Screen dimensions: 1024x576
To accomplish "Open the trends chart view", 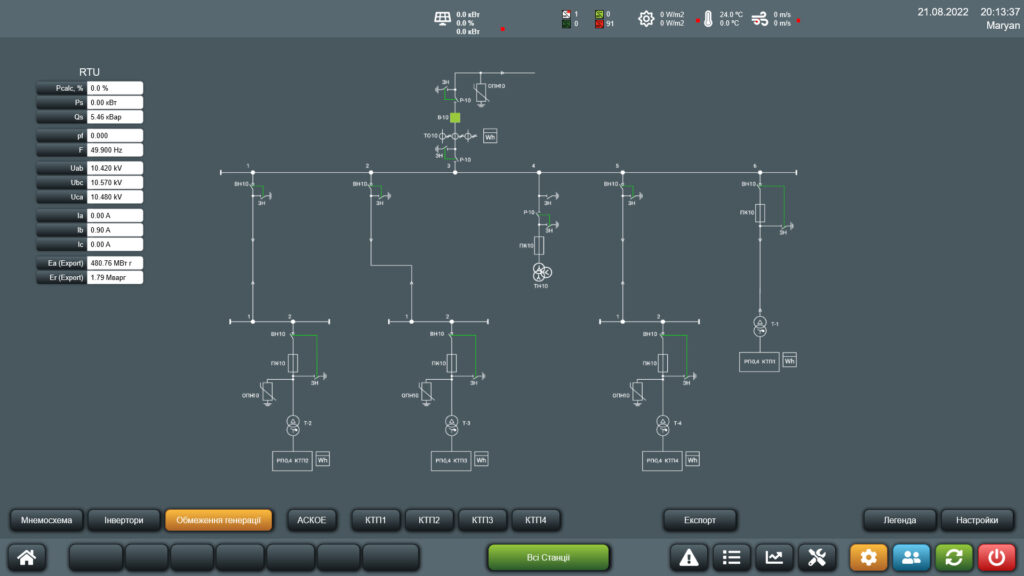I will click(x=776, y=557).
